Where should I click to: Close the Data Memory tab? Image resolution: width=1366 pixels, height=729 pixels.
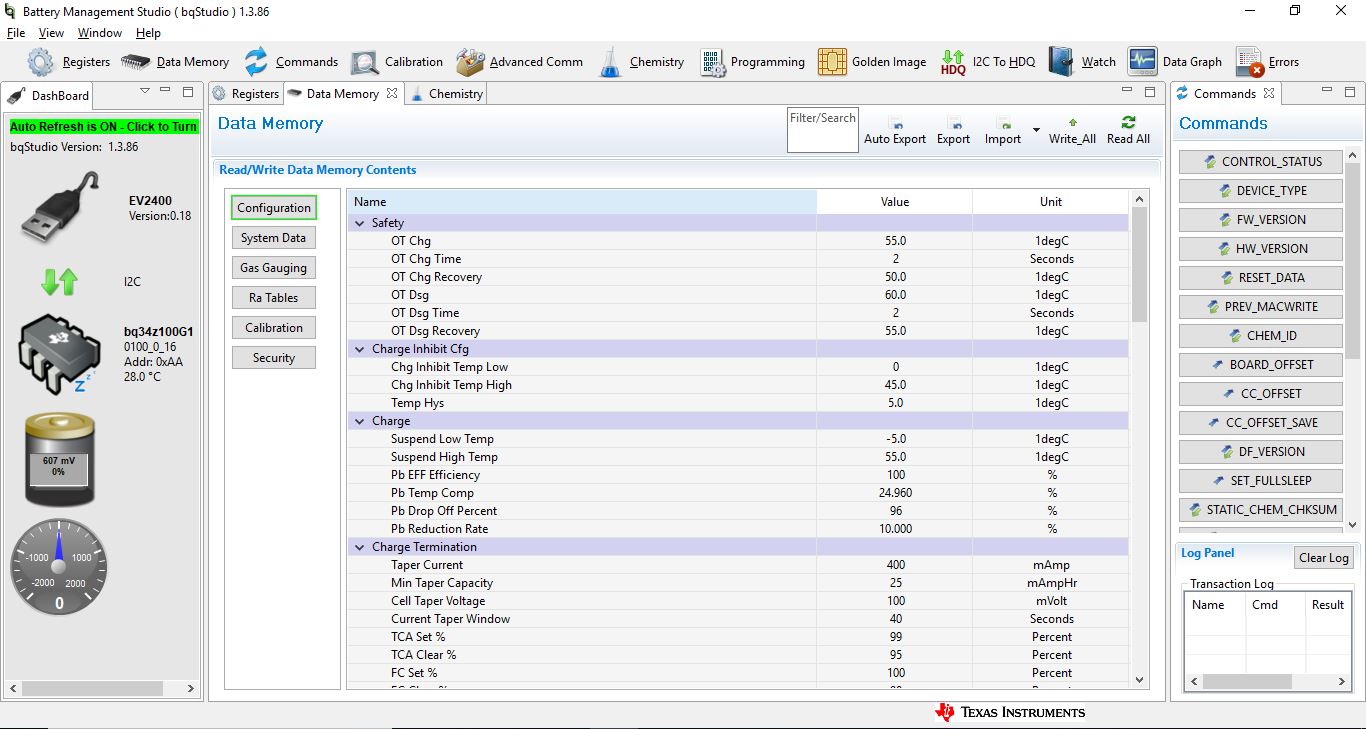point(392,93)
